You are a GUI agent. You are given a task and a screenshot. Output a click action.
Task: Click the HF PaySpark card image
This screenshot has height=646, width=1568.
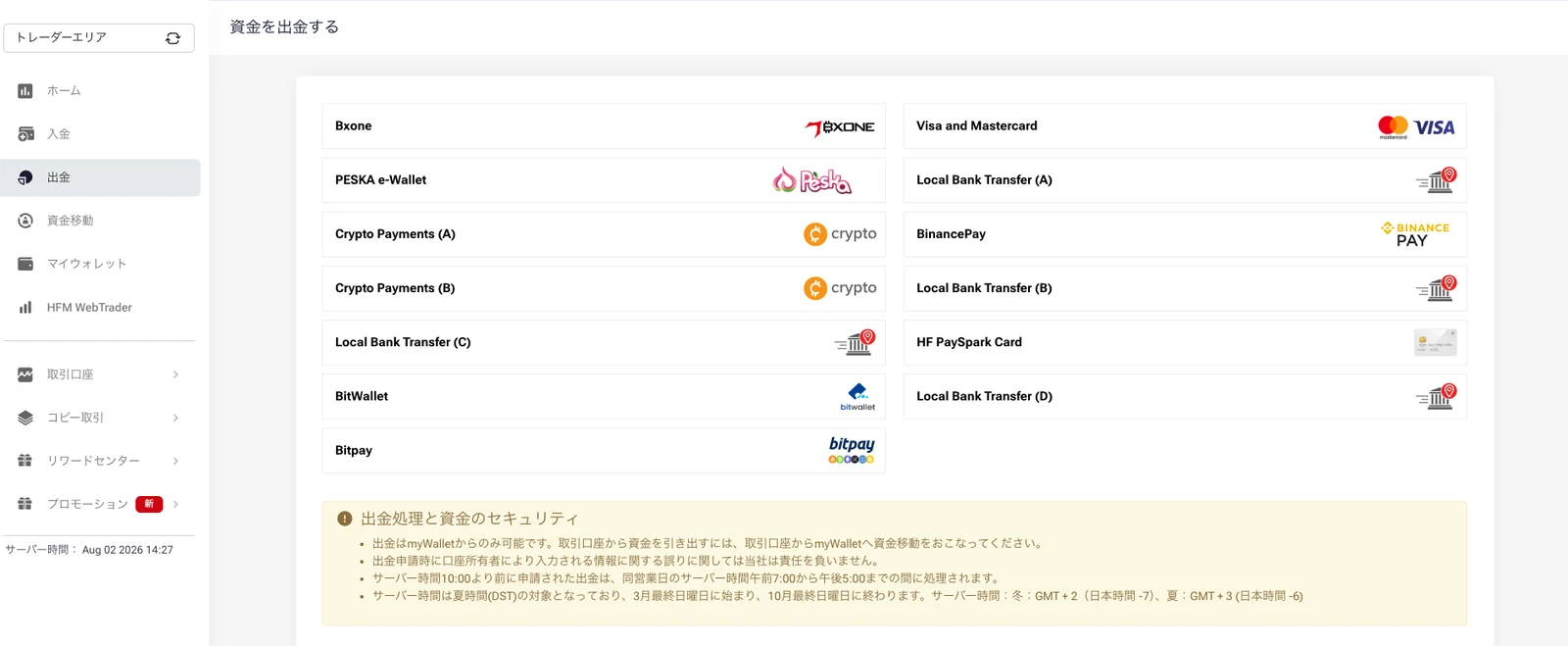1436,342
